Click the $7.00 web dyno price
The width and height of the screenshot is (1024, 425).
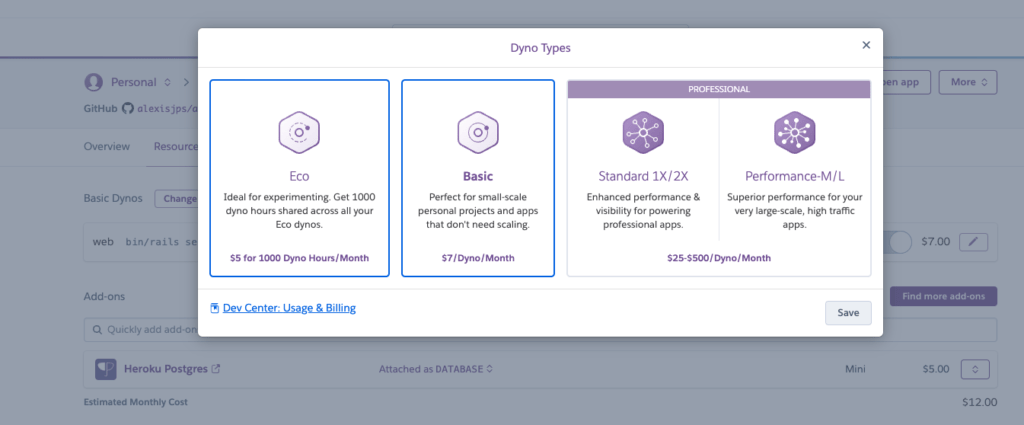(x=935, y=242)
